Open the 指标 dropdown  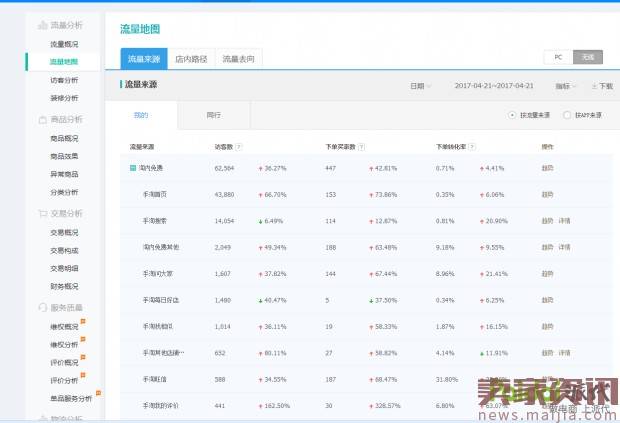565,86
